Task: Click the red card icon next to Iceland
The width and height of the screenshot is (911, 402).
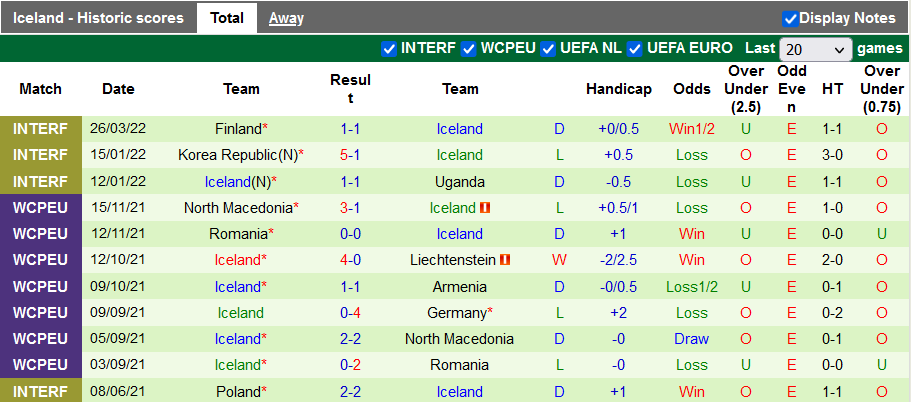Action: pyautogui.click(x=485, y=208)
